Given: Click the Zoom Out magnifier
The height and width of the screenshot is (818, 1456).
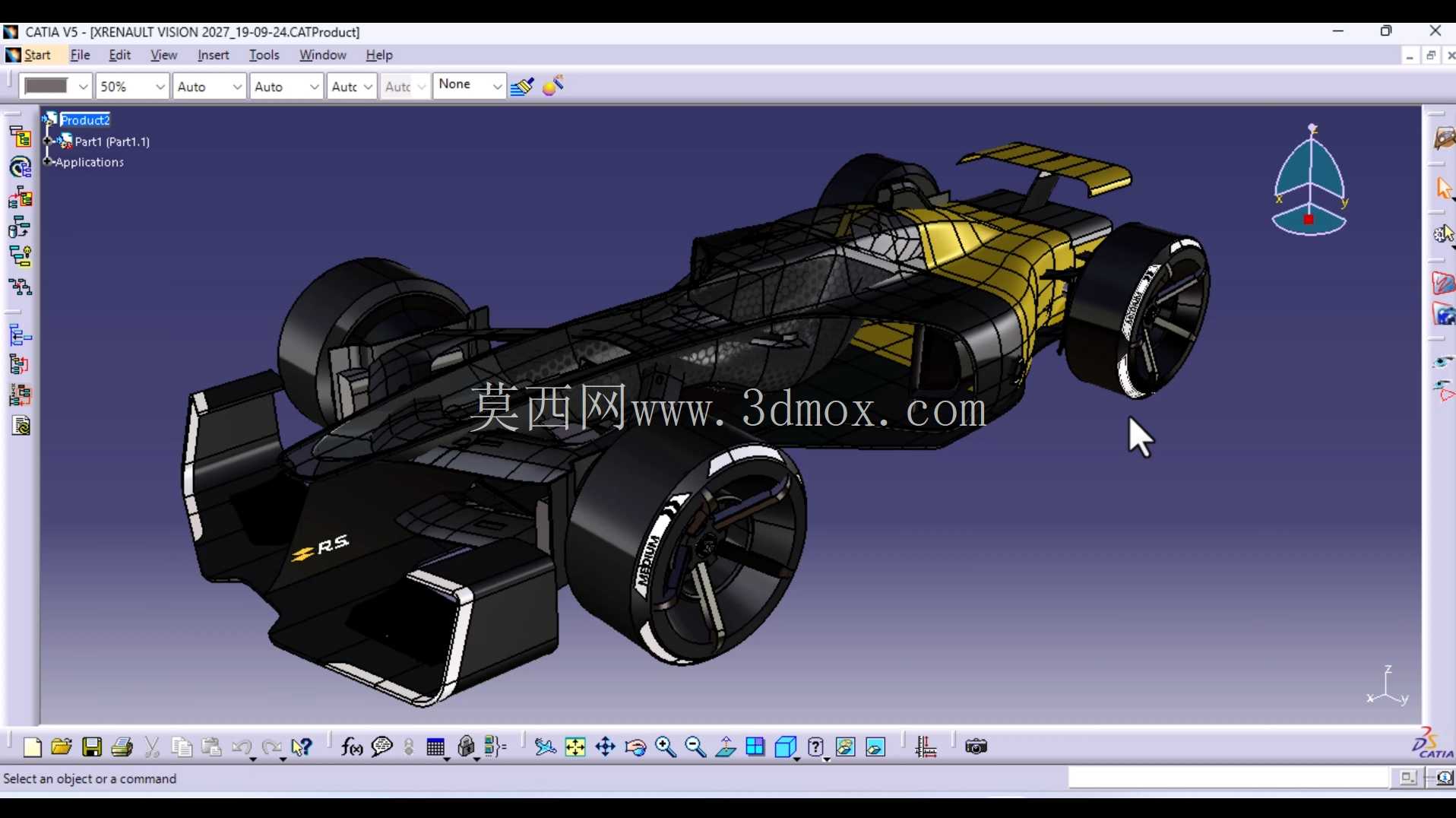Looking at the screenshot, I should pos(695,747).
